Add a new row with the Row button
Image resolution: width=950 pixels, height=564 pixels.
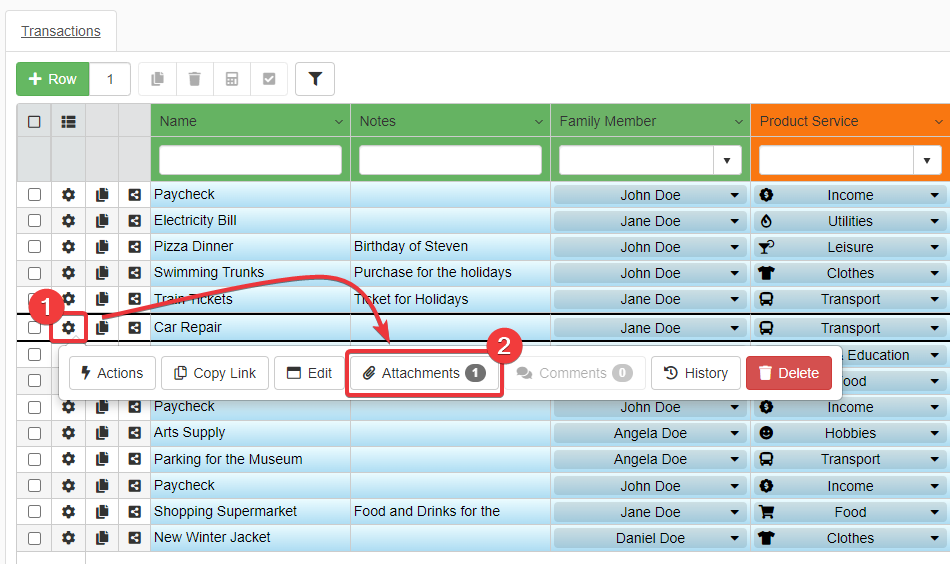(53, 79)
